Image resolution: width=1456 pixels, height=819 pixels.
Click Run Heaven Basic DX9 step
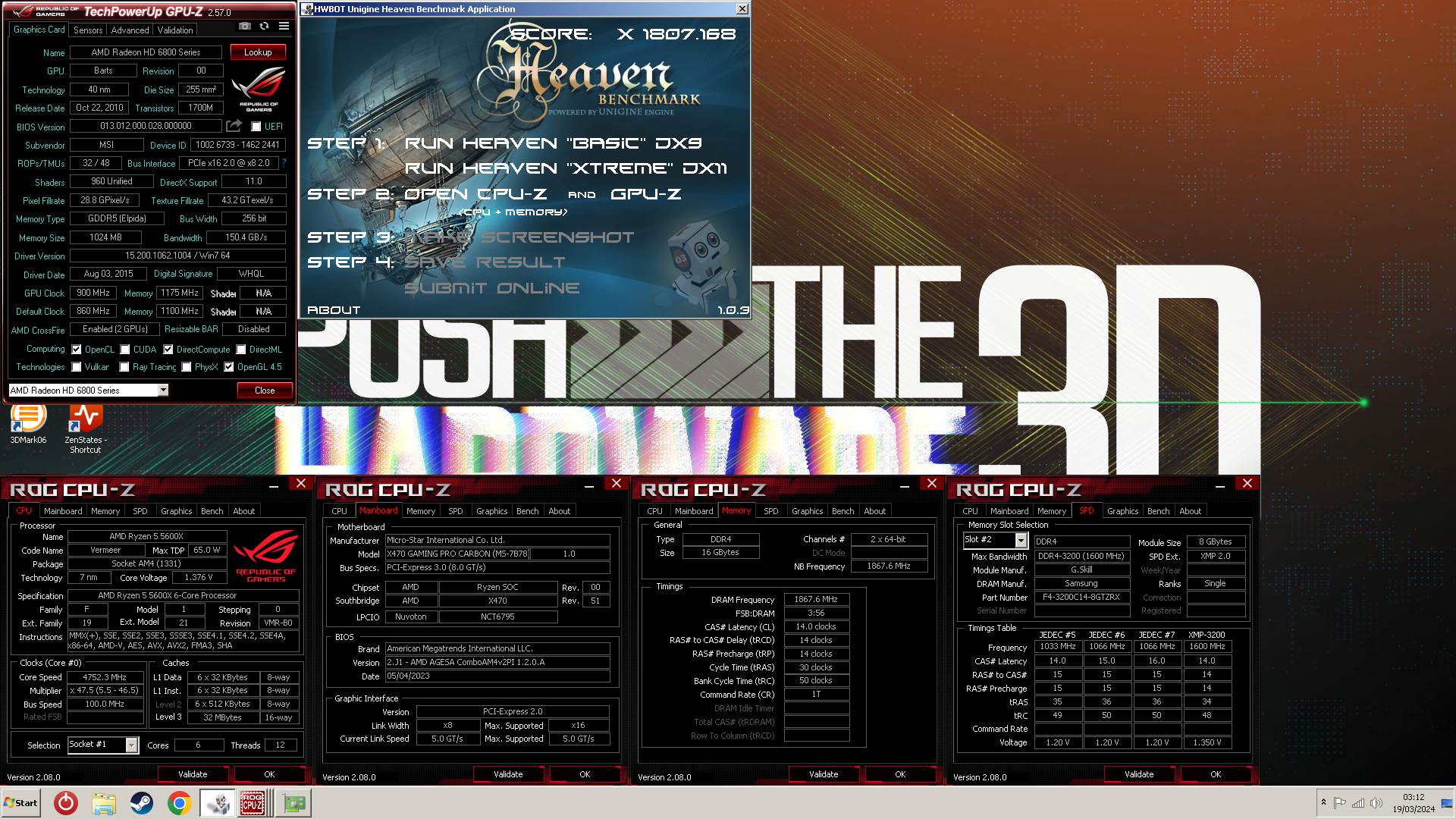(x=554, y=143)
